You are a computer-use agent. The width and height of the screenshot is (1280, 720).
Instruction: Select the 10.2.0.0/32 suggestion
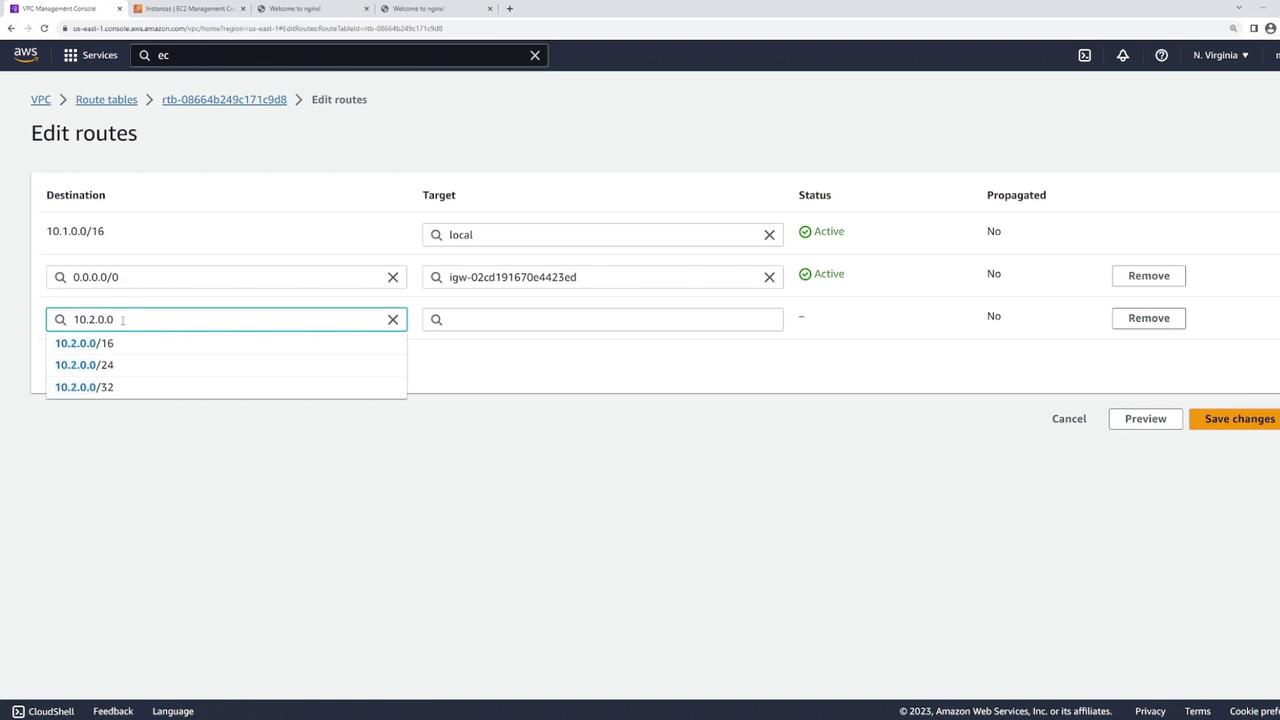tap(226, 387)
